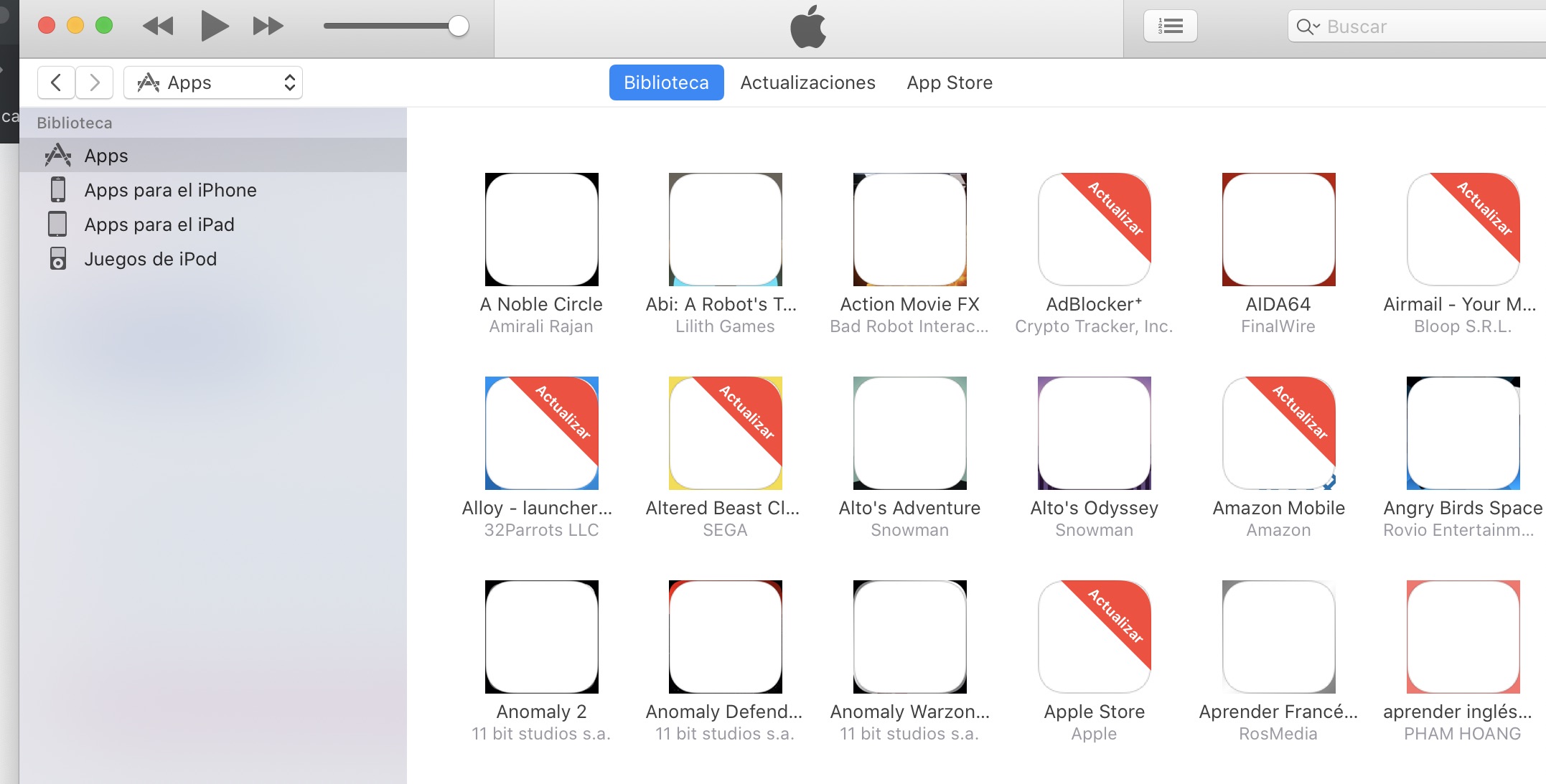Viewport: 1546px width, 784px height.
Task: Adjust the volume slider knob
Action: (459, 26)
